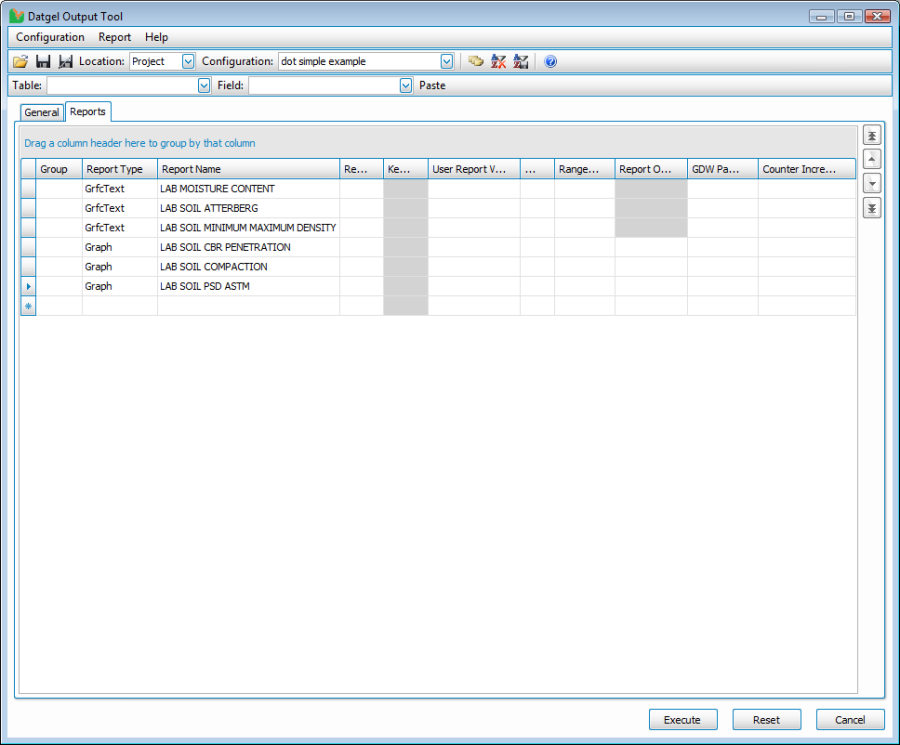The width and height of the screenshot is (900, 745).
Task: Open the Table dropdown list
Action: coord(204,86)
